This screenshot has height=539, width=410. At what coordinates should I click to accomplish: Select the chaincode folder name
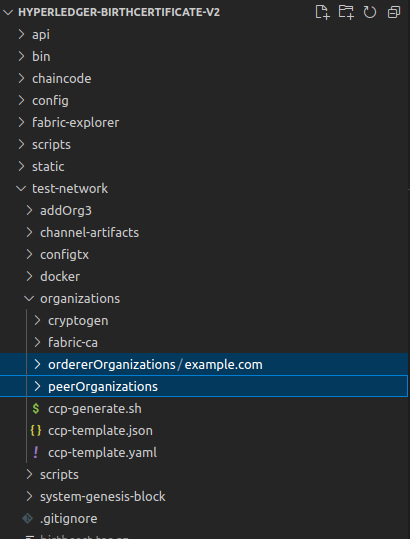click(62, 78)
